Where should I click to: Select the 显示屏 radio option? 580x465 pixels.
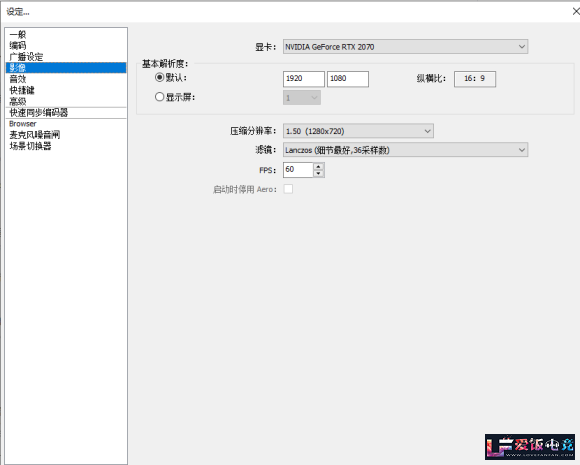pos(159,97)
